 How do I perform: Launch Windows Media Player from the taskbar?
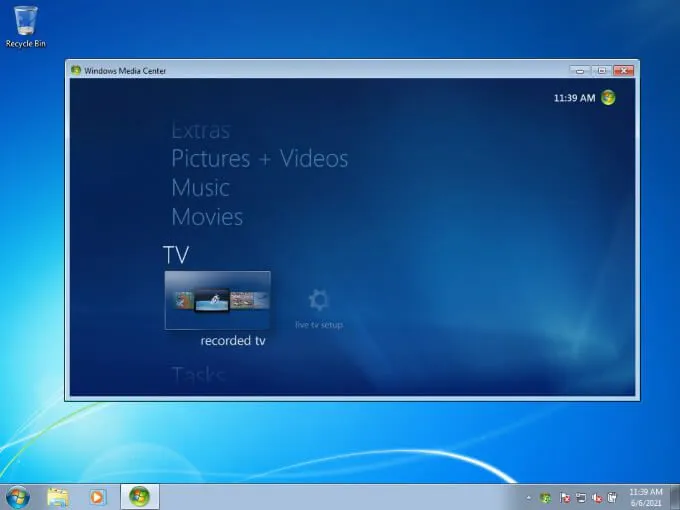tap(98, 497)
